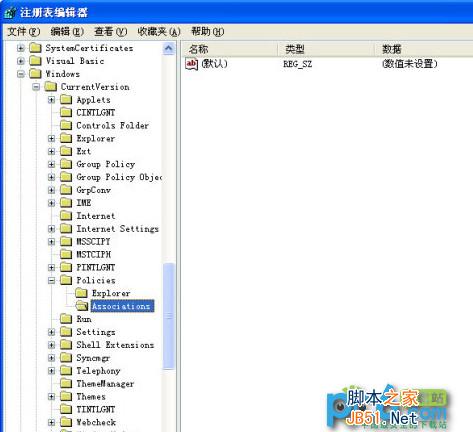Open the 收藏夹 menu
Screen dimensions: 473x432
coord(159,32)
